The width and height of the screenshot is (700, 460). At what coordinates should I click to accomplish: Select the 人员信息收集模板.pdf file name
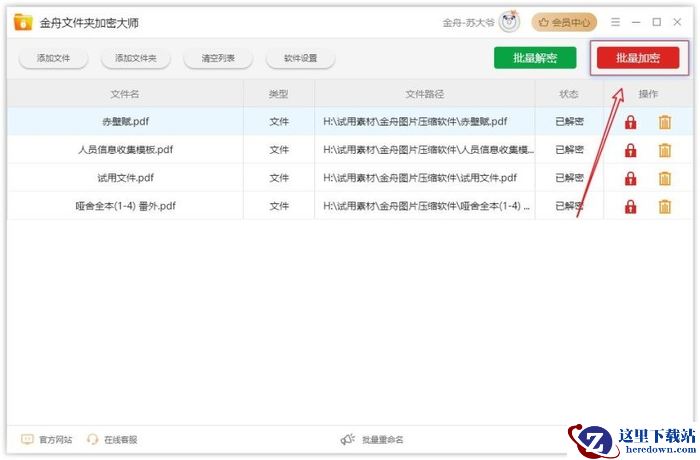pyautogui.click(x=125, y=150)
